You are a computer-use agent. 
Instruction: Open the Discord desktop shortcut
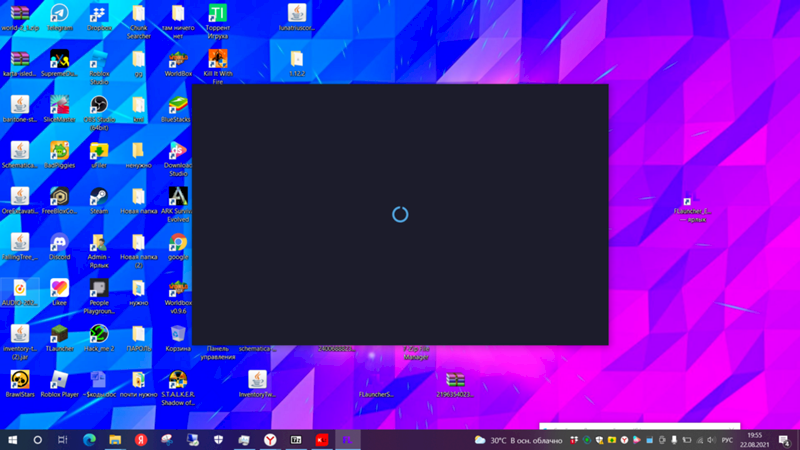[x=60, y=243]
